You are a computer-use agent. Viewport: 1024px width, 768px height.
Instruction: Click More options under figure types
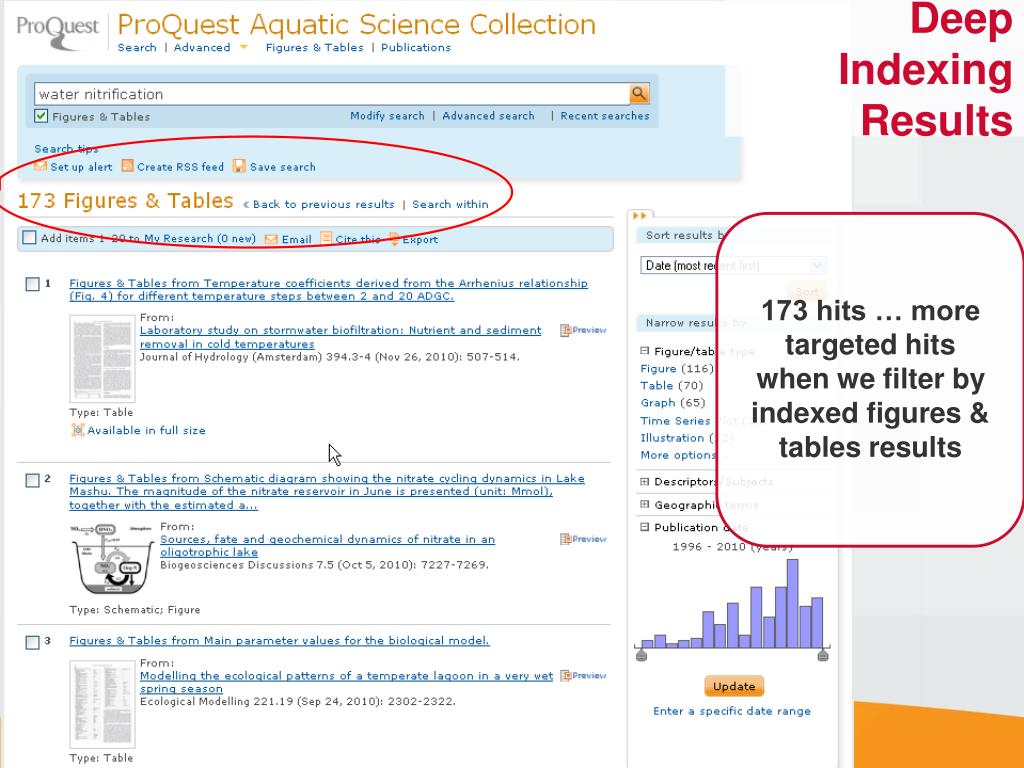[678, 455]
